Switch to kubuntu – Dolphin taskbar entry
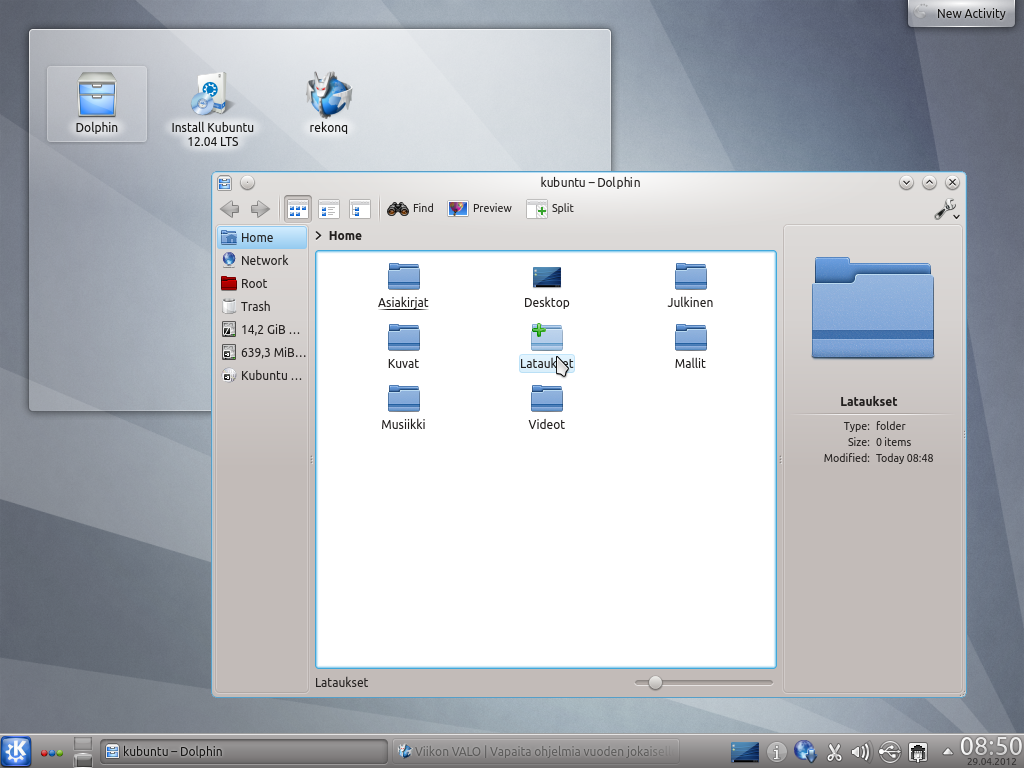 (244, 752)
